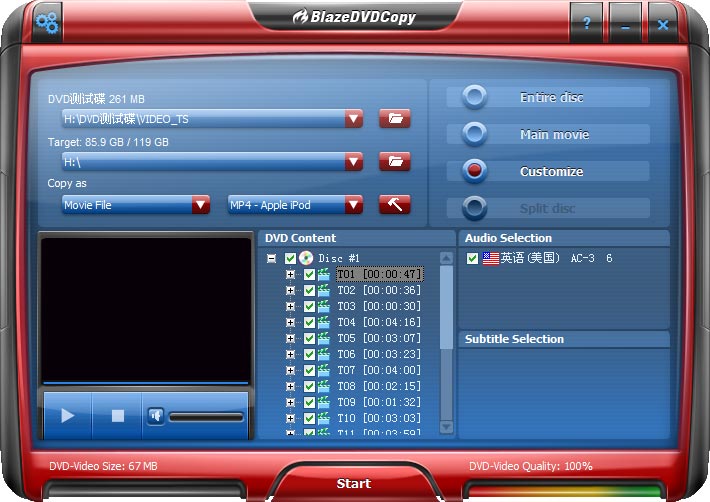Uncheck title T03 checkbox

(309, 307)
